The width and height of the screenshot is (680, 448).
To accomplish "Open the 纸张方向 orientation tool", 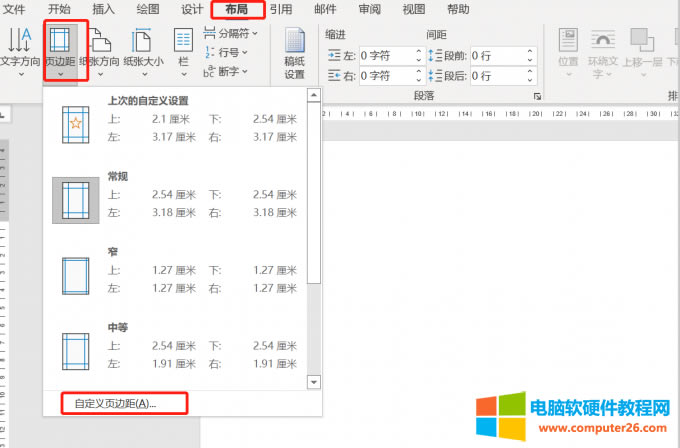I will tap(101, 49).
